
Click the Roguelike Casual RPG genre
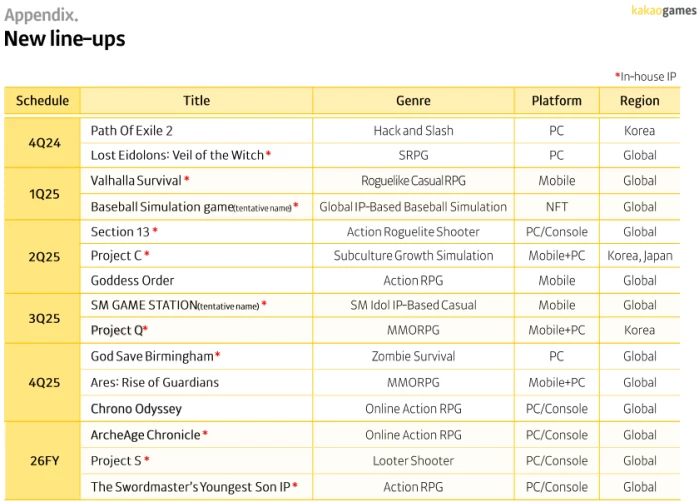point(413,181)
